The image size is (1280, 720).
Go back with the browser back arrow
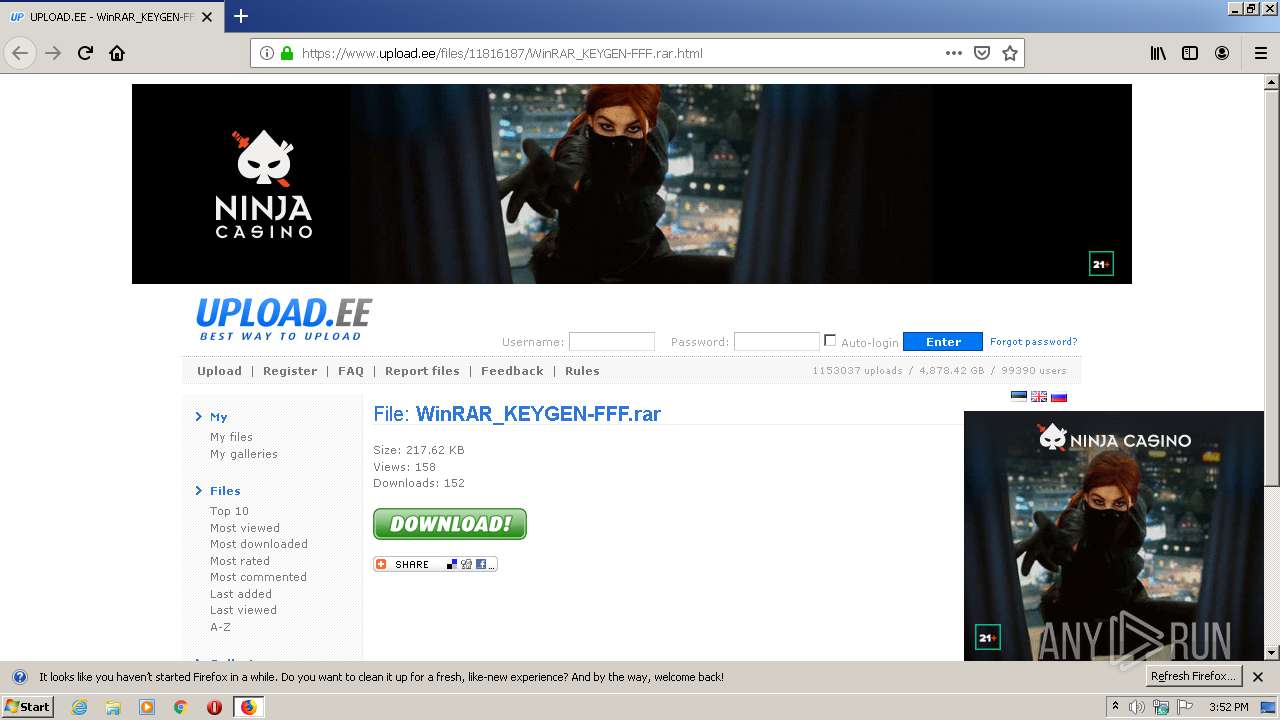point(20,53)
